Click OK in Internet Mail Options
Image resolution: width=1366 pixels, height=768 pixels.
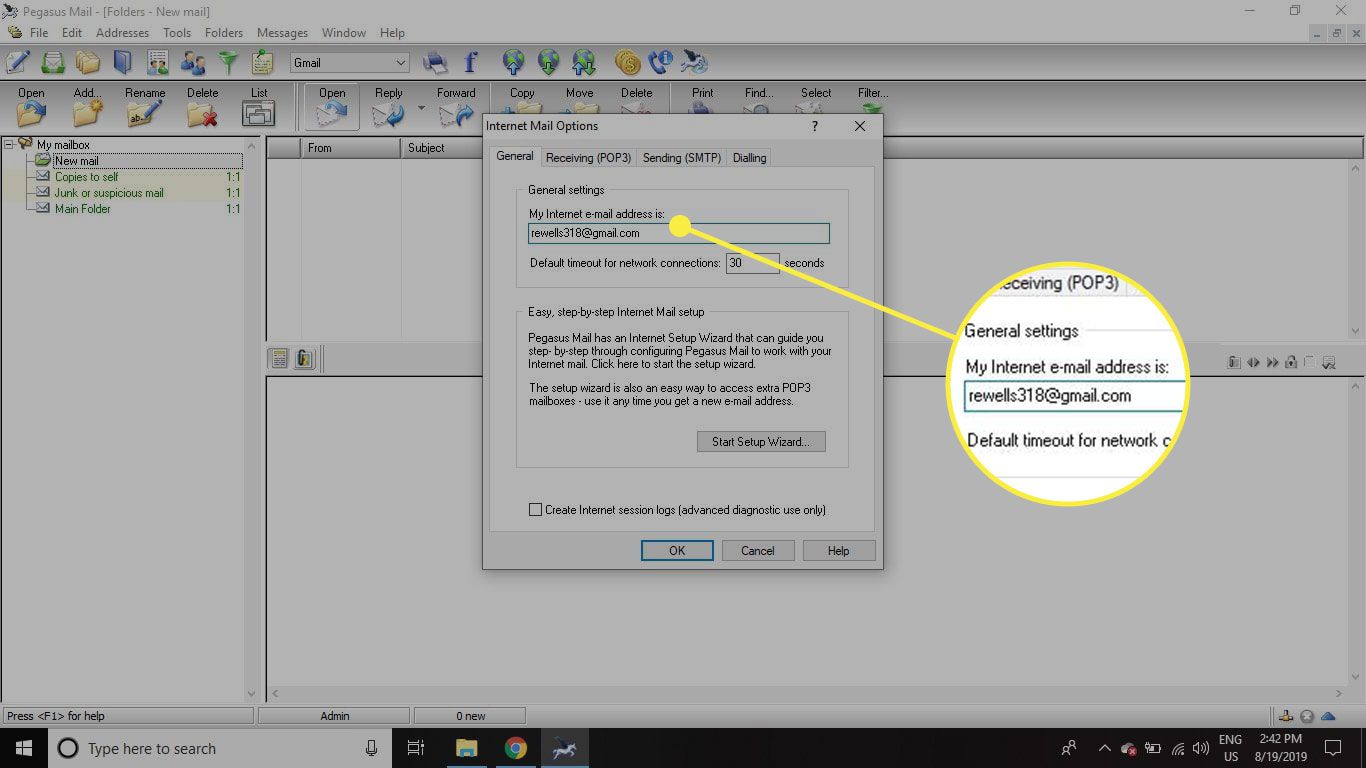pos(677,551)
